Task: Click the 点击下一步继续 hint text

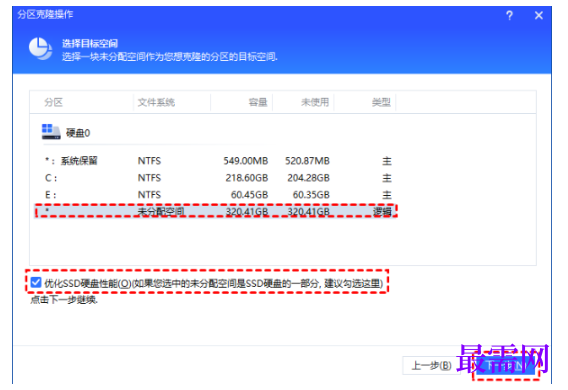Action: click(64, 300)
